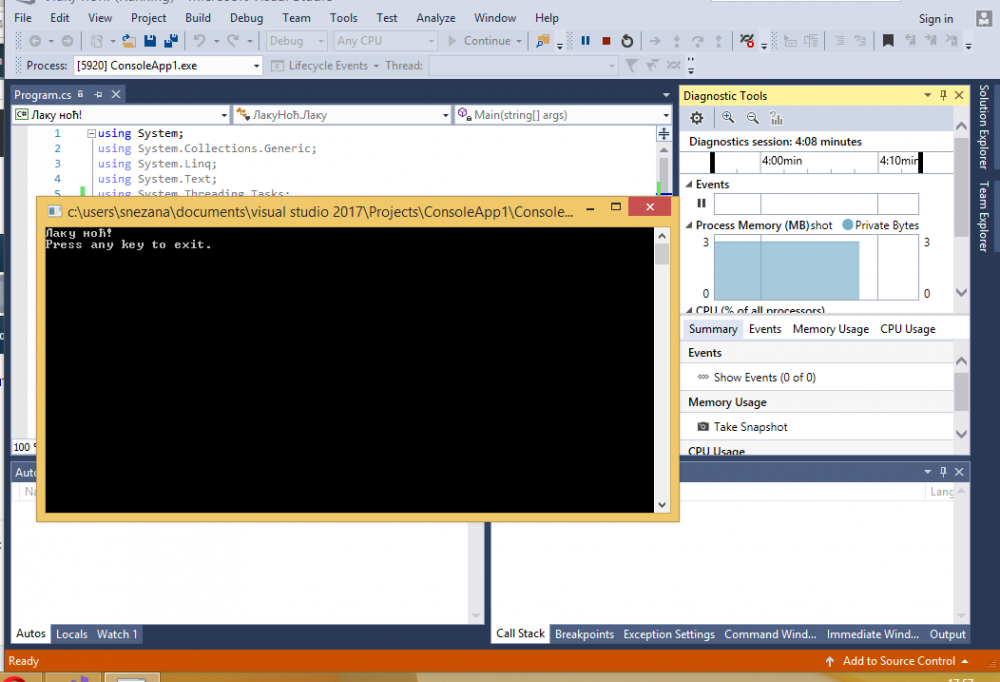Click the Diagnostic Tools summary scrollbar thumb
Screen dimensions: 1000x682
(961, 392)
